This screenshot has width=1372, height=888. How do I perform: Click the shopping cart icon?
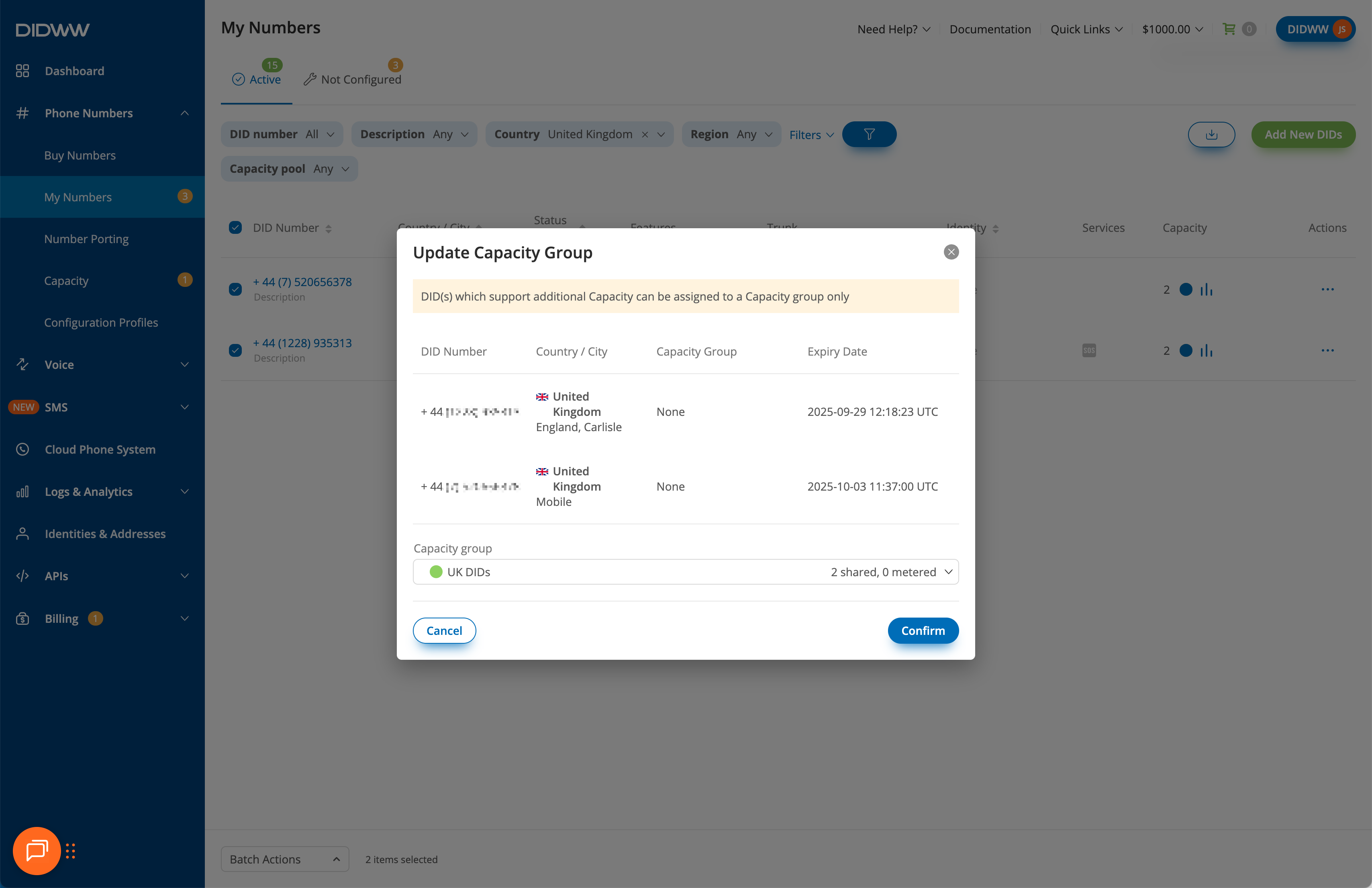tap(1229, 29)
